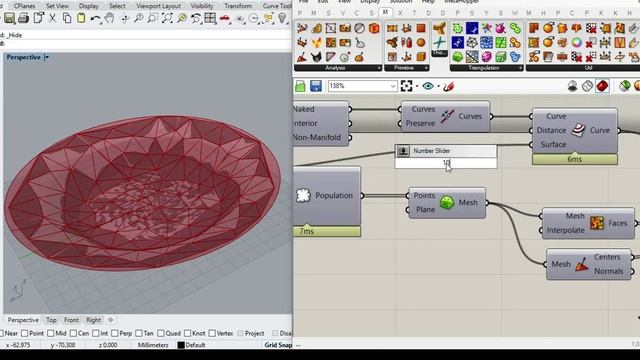Click the pink Metaball icon in Triangulation panel
Viewport: 640px width, 360px height.
(x=486, y=57)
